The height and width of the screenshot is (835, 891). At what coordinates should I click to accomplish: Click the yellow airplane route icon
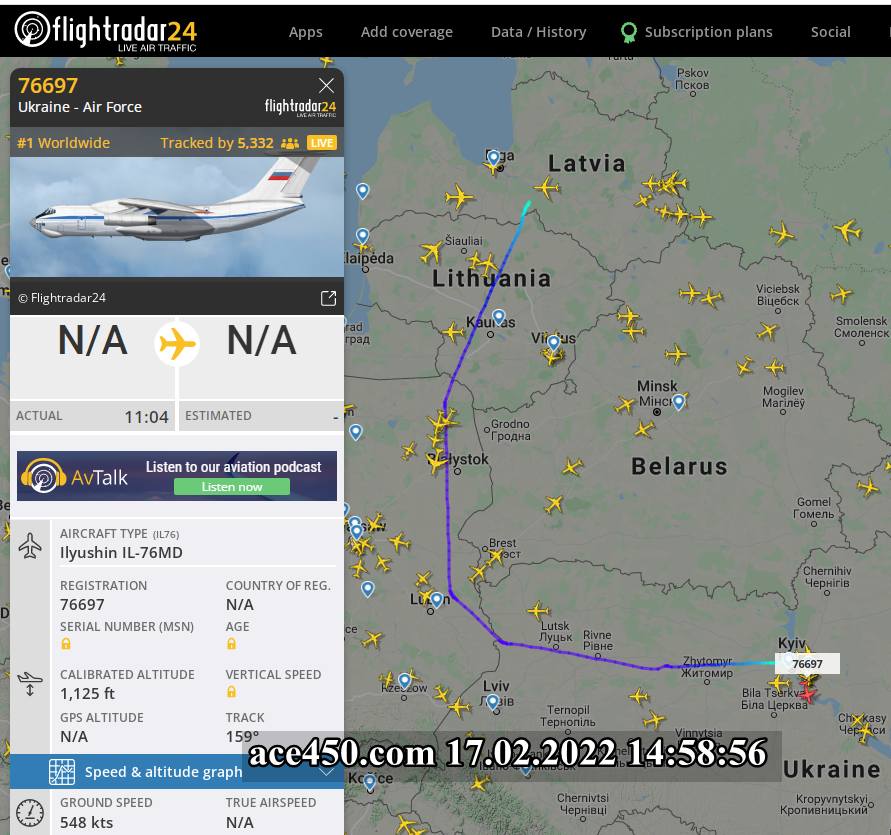point(177,343)
